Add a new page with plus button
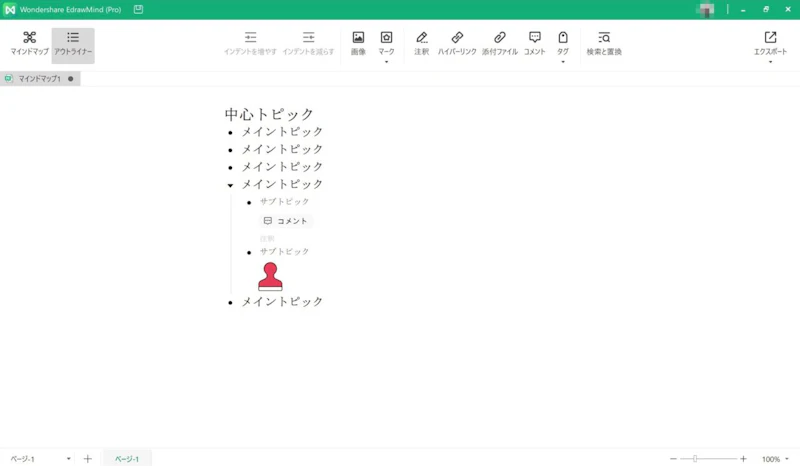The height and width of the screenshot is (466, 800). tap(88, 459)
